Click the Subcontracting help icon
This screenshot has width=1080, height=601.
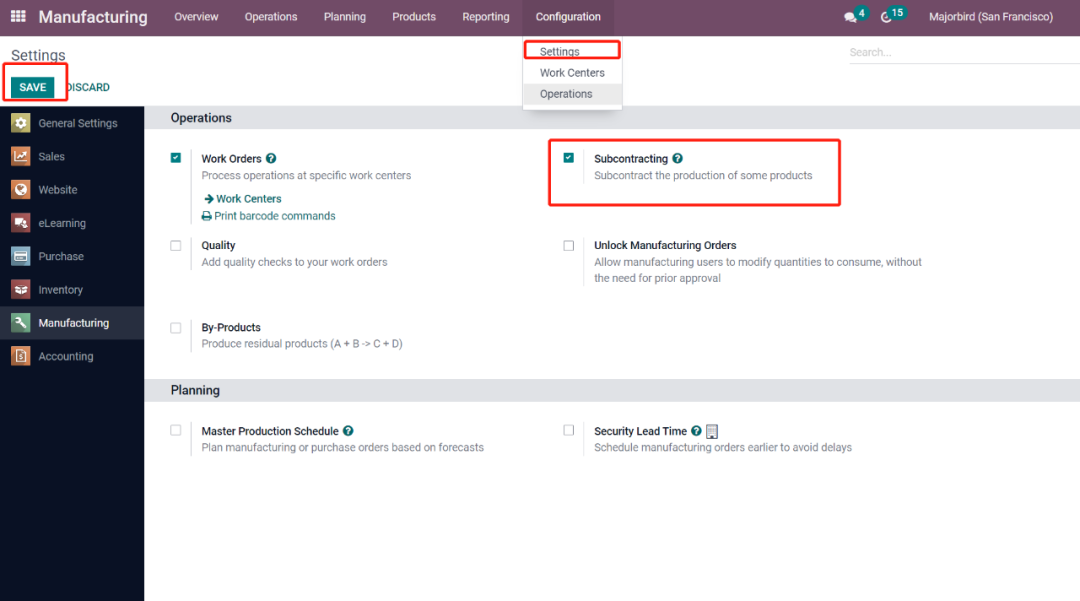pos(677,159)
